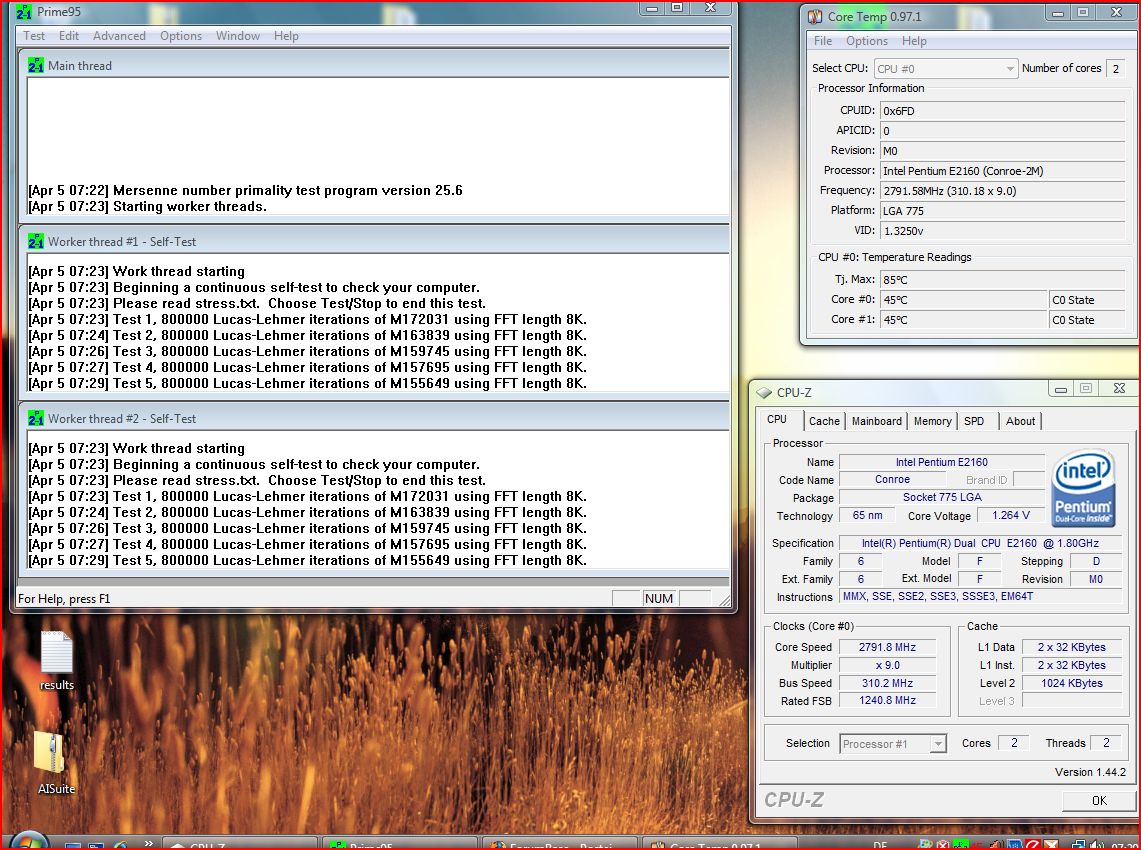Switch to the Cache tab in CPU-Z
1141x850 pixels.
pos(824,421)
